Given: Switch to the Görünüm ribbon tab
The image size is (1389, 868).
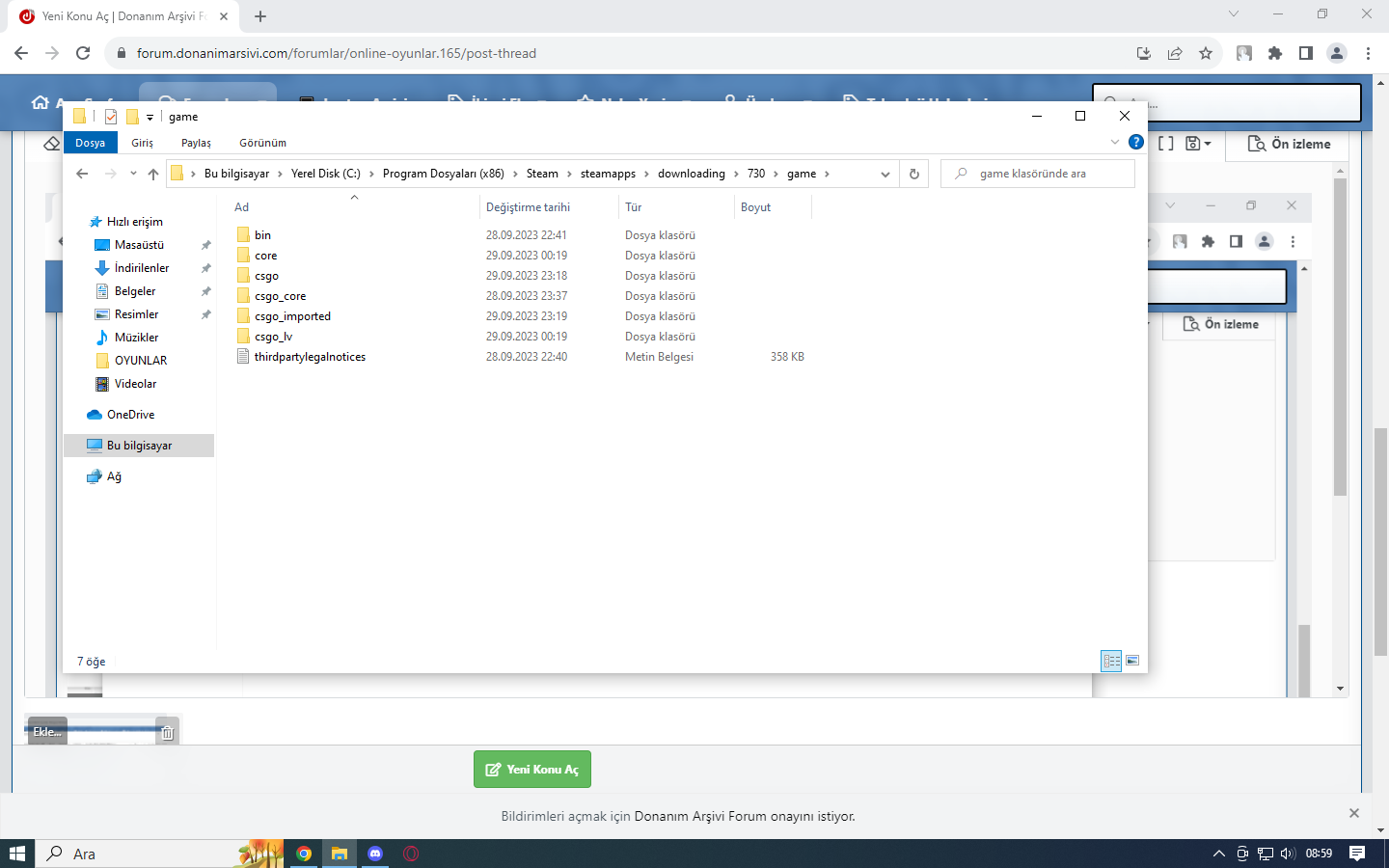Looking at the screenshot, I should pos(262,143).
